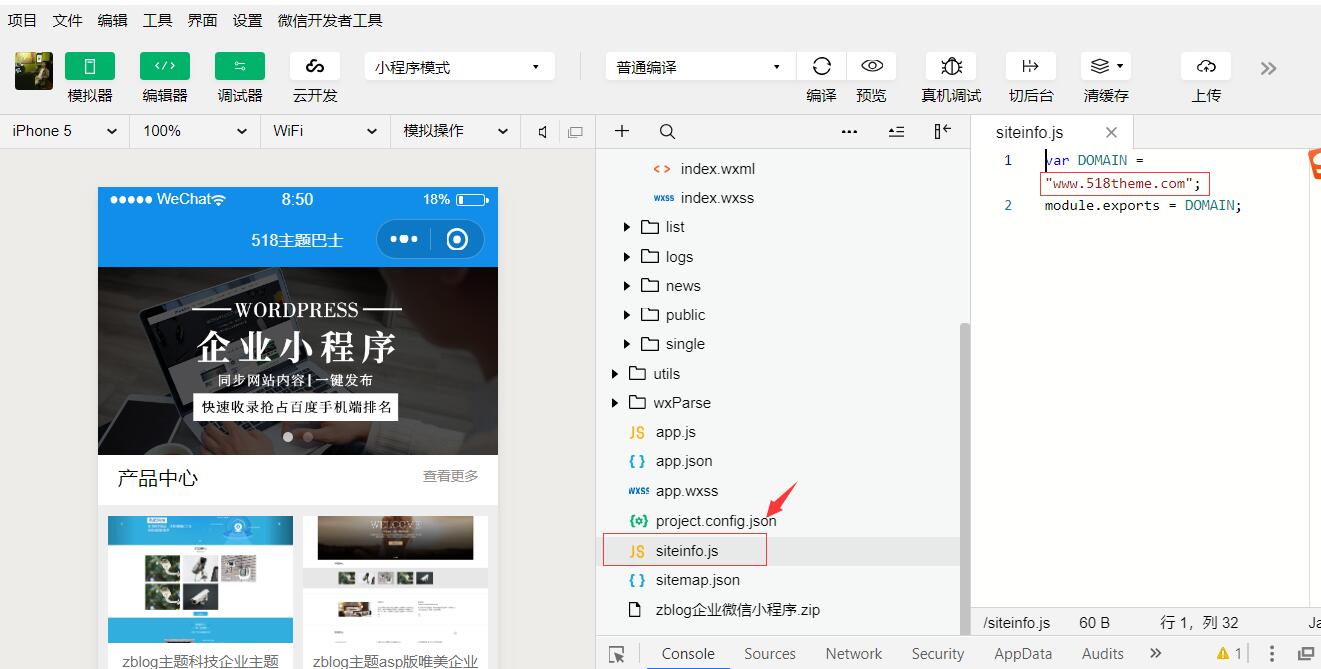Switch to Console tab
This screenshot has height=669, width=1321.
click(x=688, y=654)
